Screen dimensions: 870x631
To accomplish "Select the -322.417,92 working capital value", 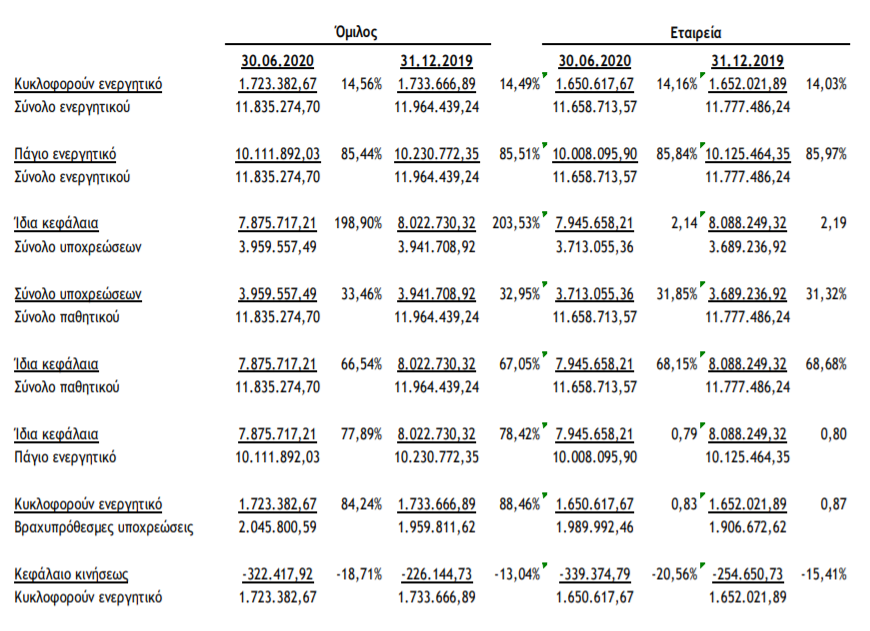I will (277, 574).
